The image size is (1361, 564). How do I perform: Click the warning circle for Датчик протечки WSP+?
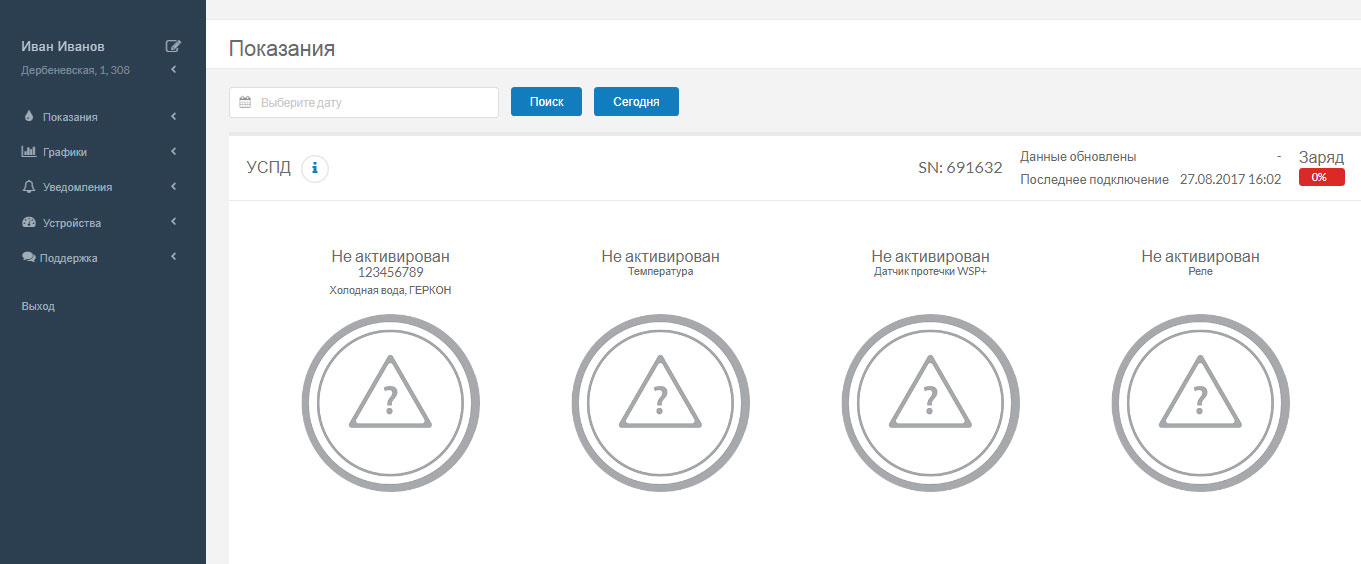coord(931,403)
